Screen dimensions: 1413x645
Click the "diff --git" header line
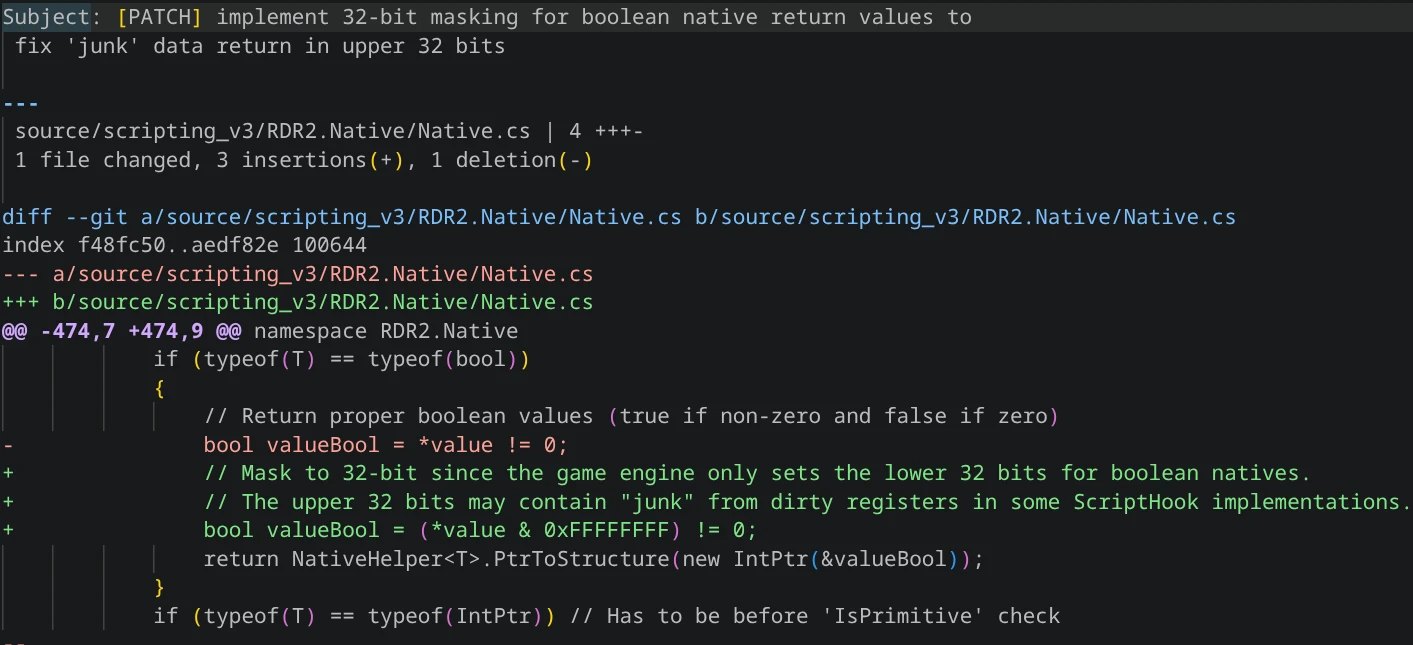pos(619,218)
